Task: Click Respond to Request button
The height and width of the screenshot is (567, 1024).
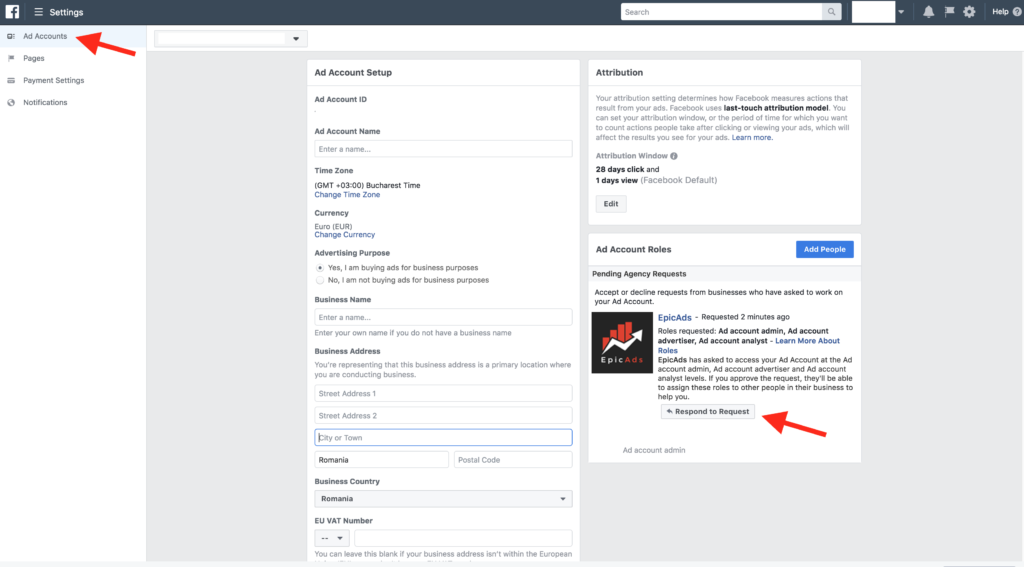Action: coord(707,411)
